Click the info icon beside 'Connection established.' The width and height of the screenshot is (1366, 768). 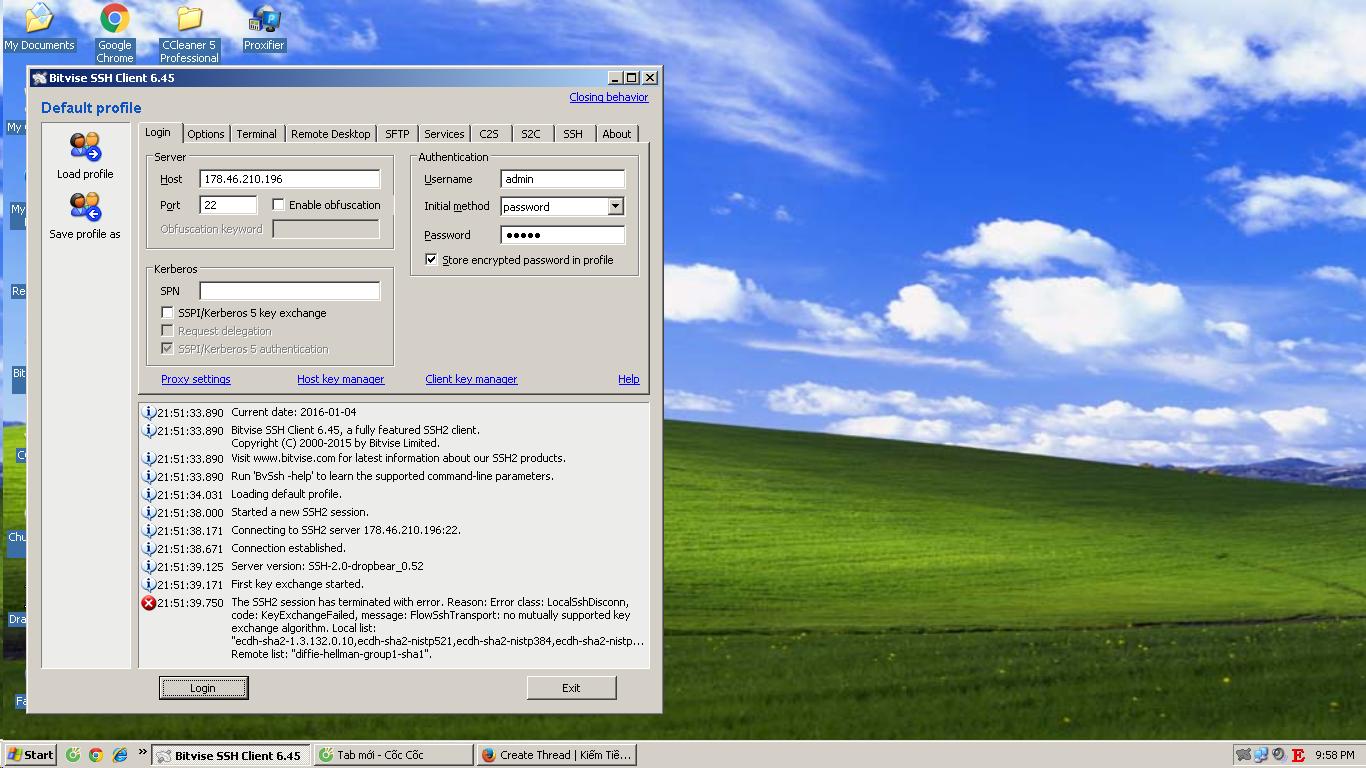149,549
